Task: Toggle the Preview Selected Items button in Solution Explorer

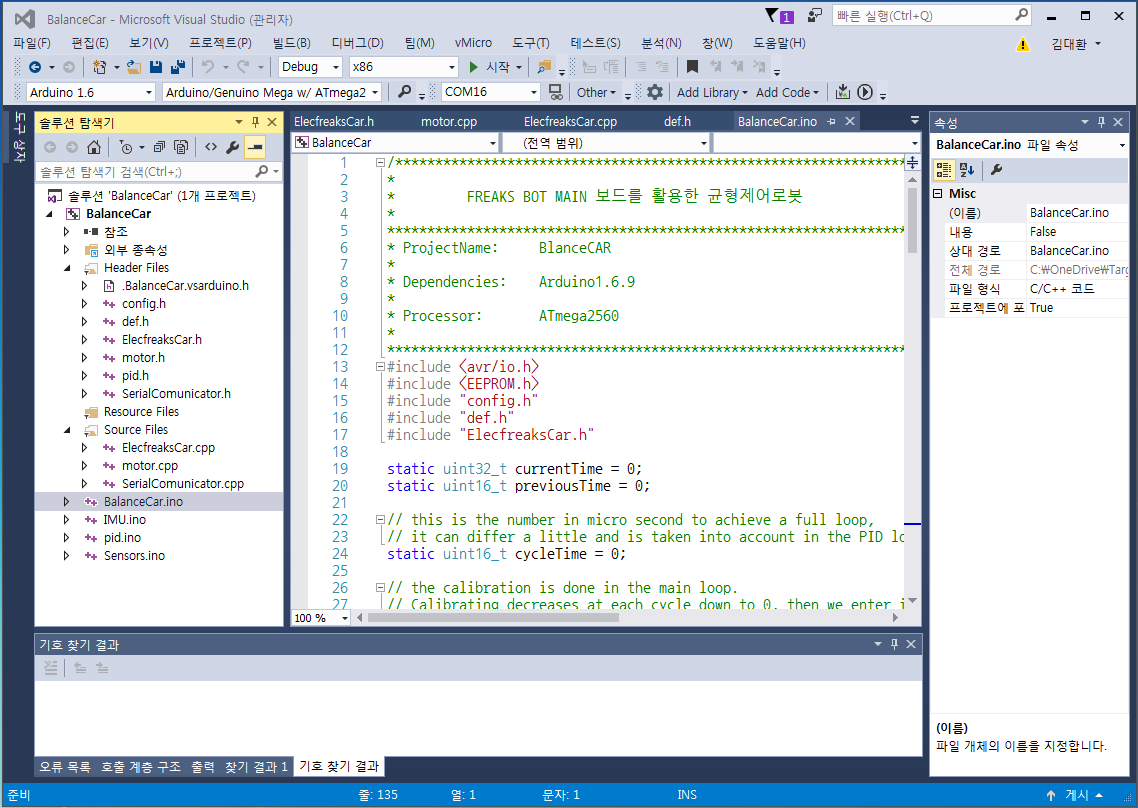Action: click(x=255, y=147)
